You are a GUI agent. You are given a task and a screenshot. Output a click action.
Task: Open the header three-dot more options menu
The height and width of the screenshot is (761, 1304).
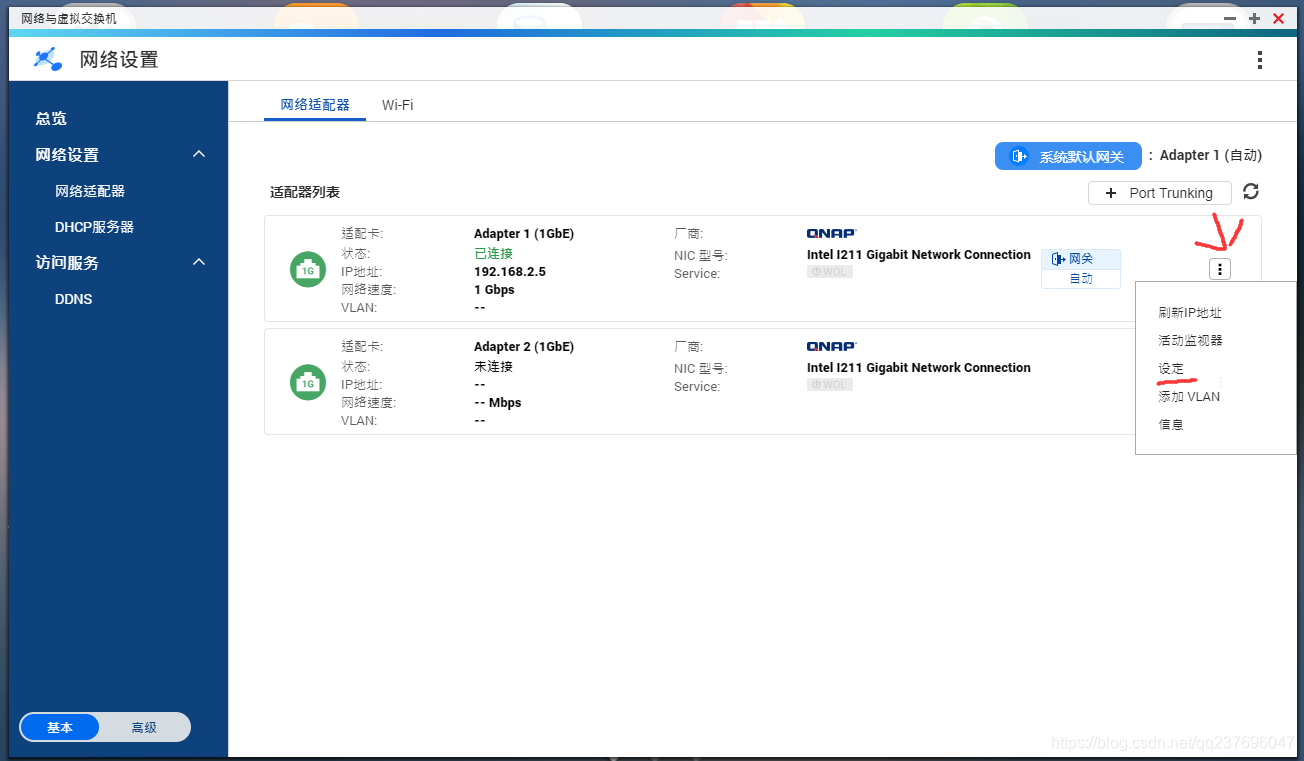pyautogui.click(x=1259, y=60)
